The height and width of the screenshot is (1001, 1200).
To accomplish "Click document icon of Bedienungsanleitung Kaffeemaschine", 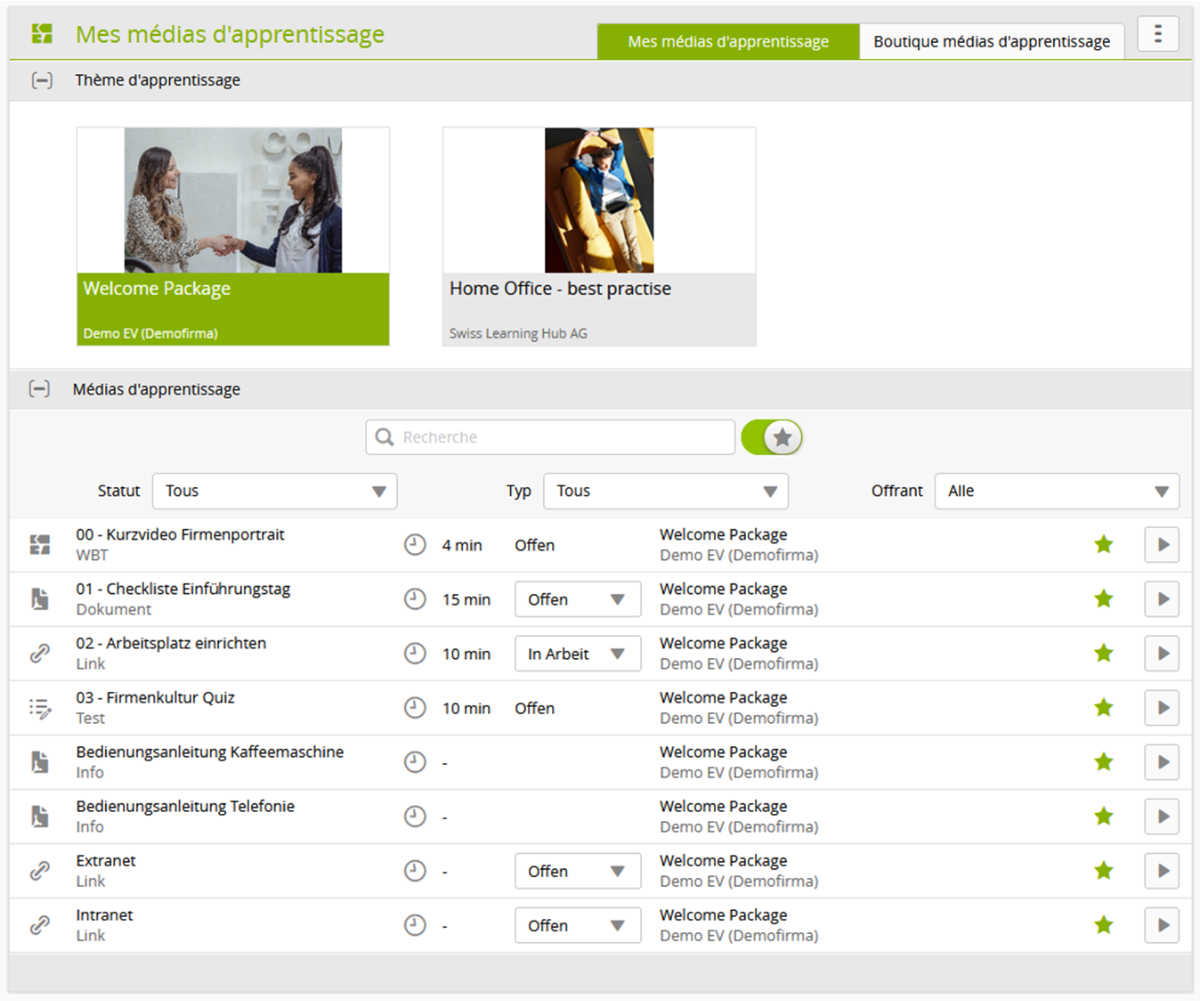I will coord(40,762).
